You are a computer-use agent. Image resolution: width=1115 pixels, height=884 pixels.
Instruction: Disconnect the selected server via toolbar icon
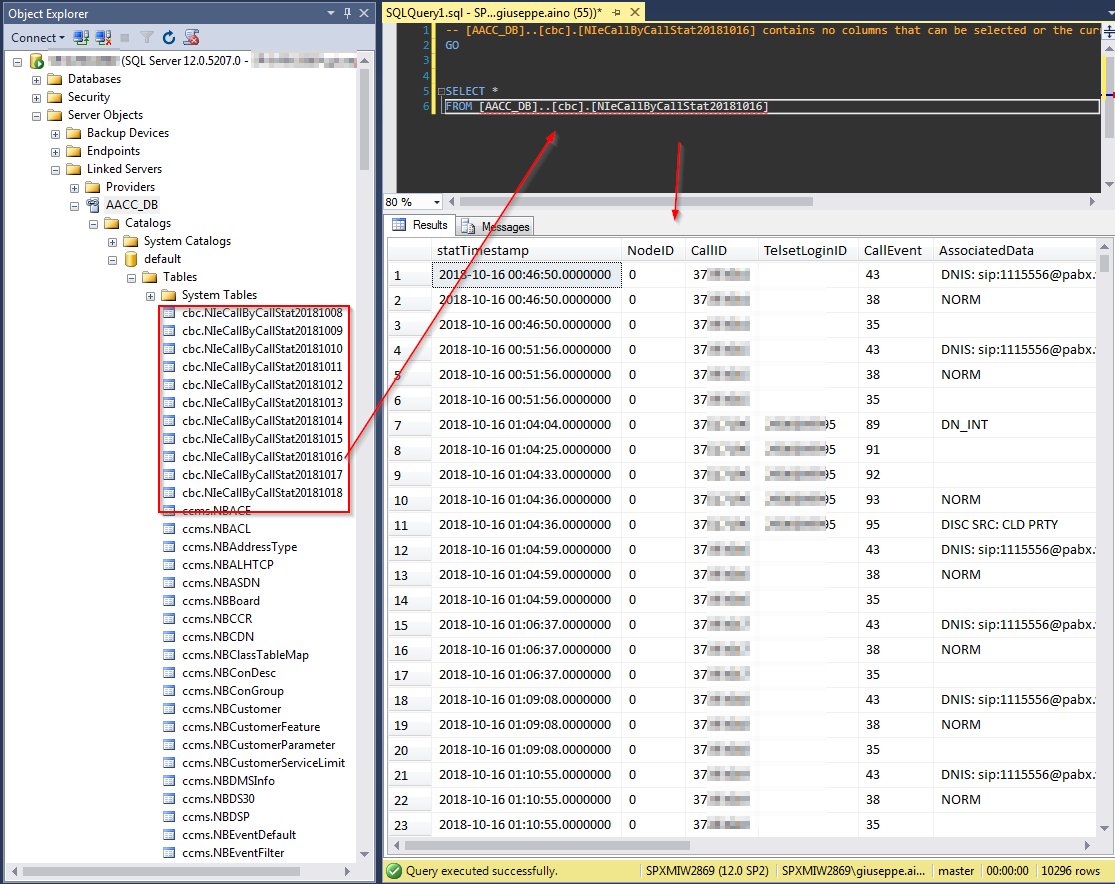pyautogui.click(x=102, y=36)
